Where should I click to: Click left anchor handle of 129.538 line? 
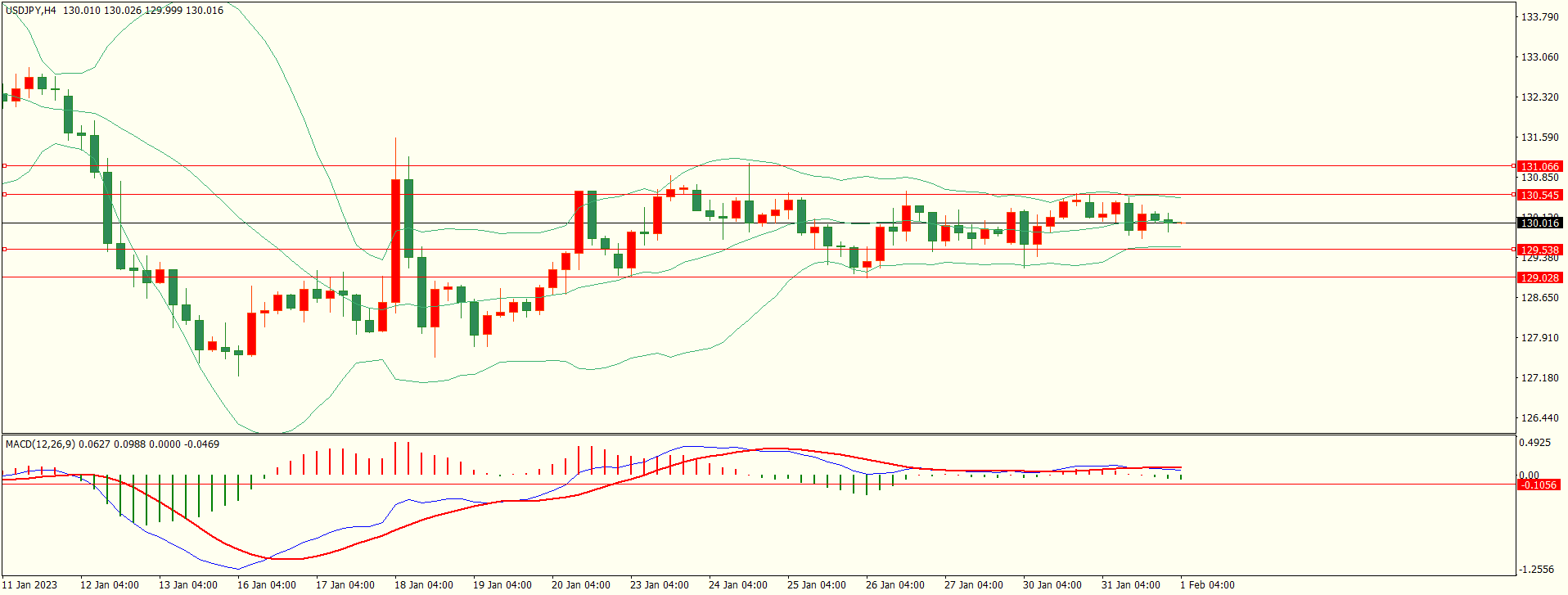point(4,250)
